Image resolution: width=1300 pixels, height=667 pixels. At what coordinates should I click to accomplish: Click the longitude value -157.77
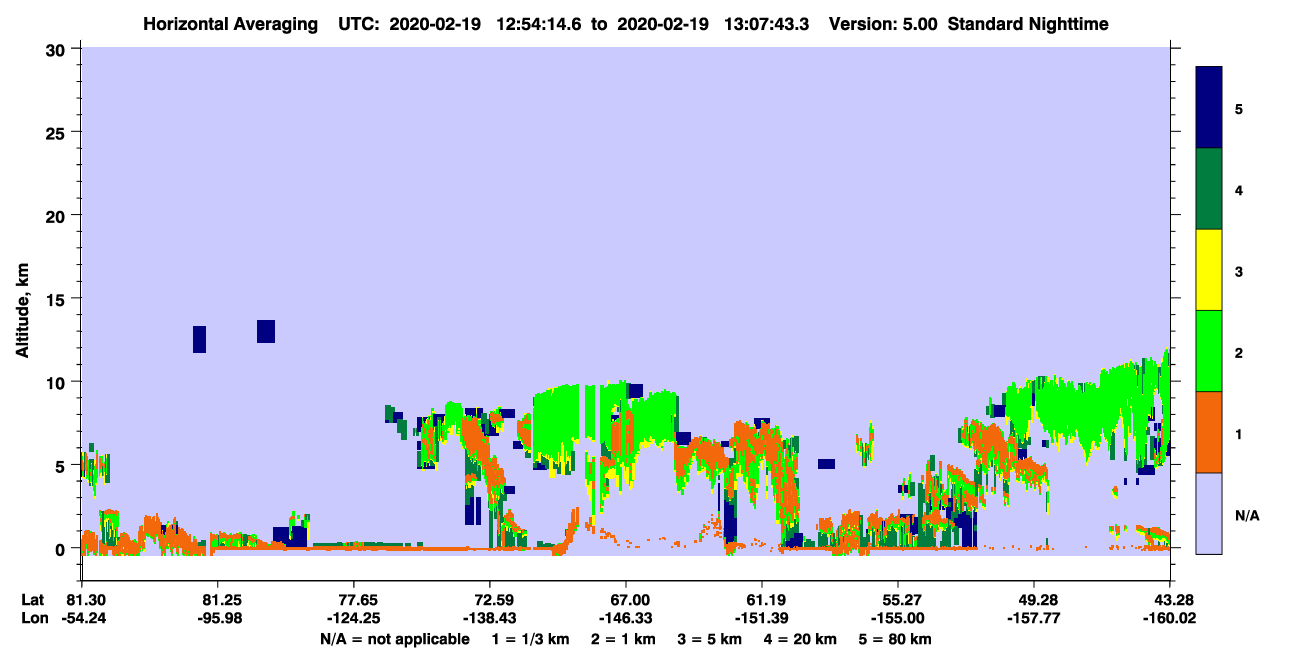click(1034, 618)
